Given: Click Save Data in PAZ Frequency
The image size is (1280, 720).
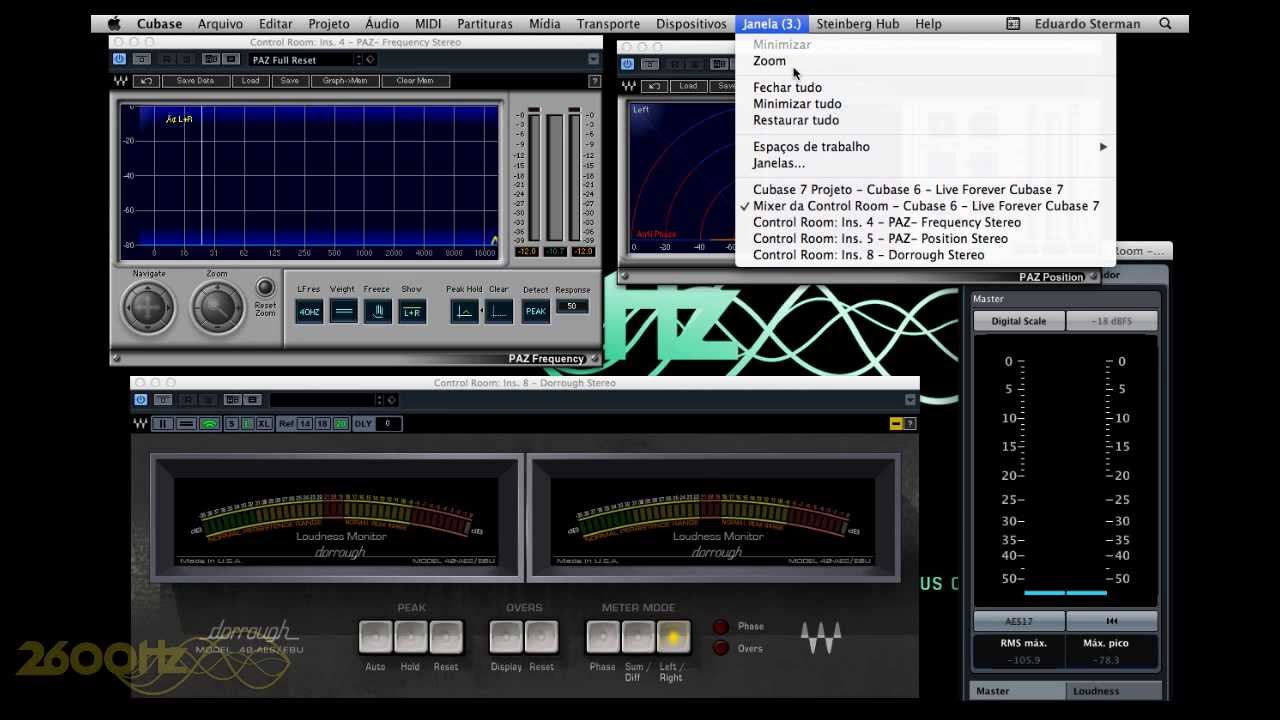Looking at the screenshot, I should [x=195, y=81].
